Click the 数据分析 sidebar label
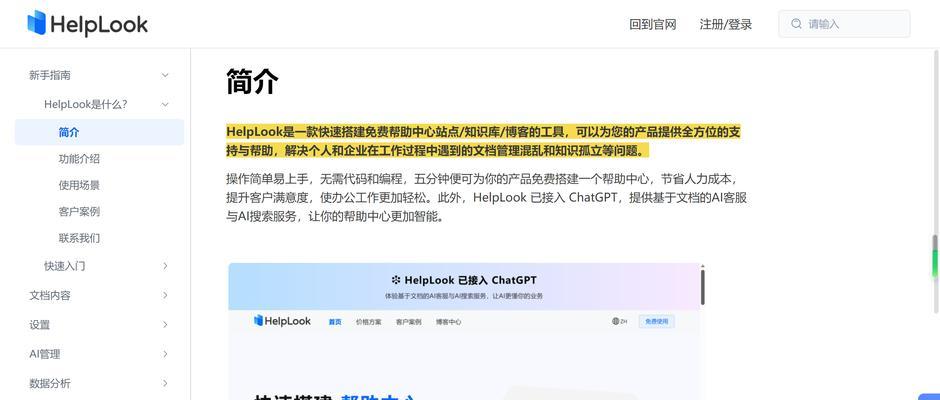940x400 pixels. [50, 383]
